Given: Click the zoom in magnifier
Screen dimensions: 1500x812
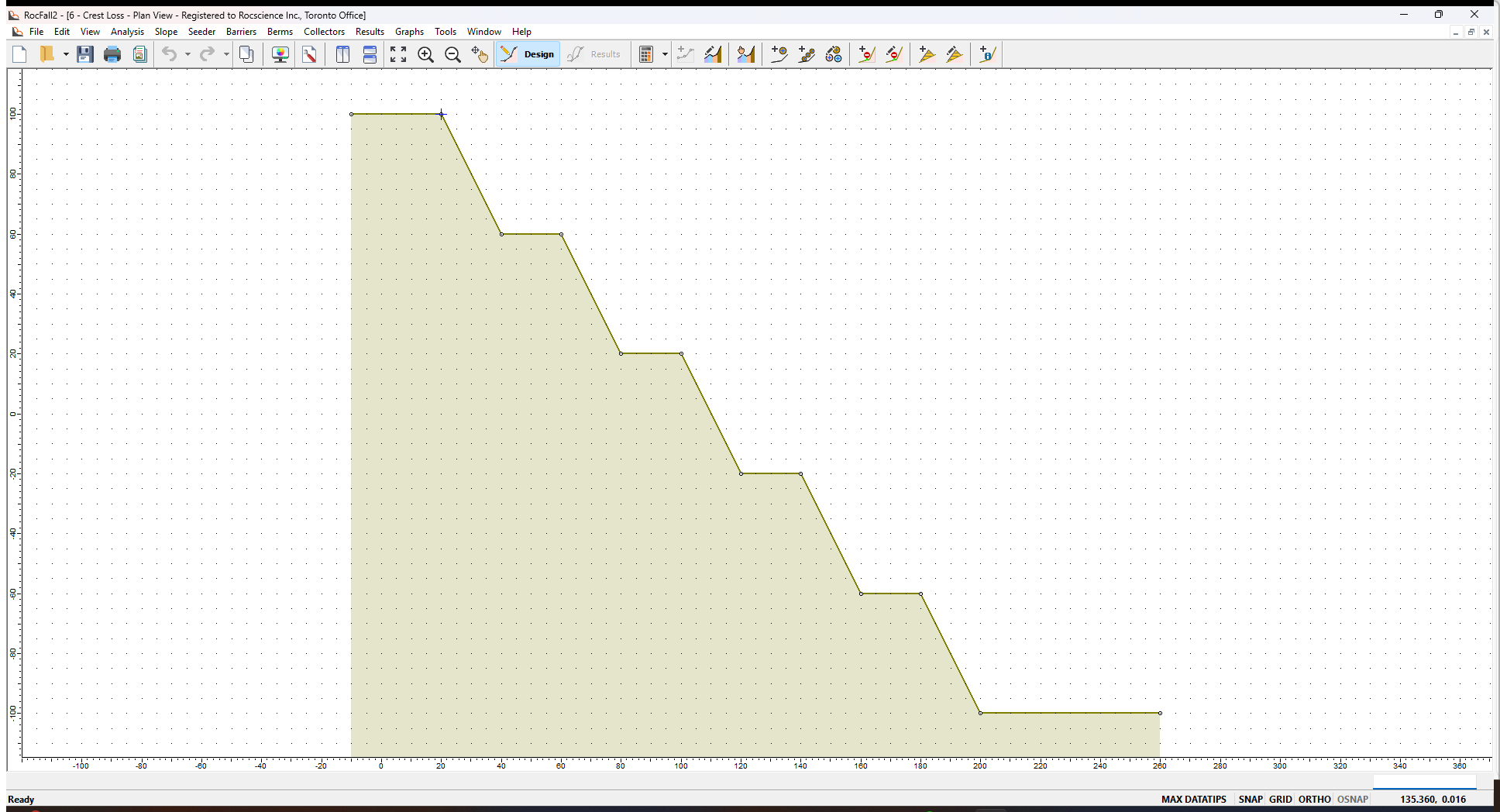Looking at the screenshot, I should (425, 54).
